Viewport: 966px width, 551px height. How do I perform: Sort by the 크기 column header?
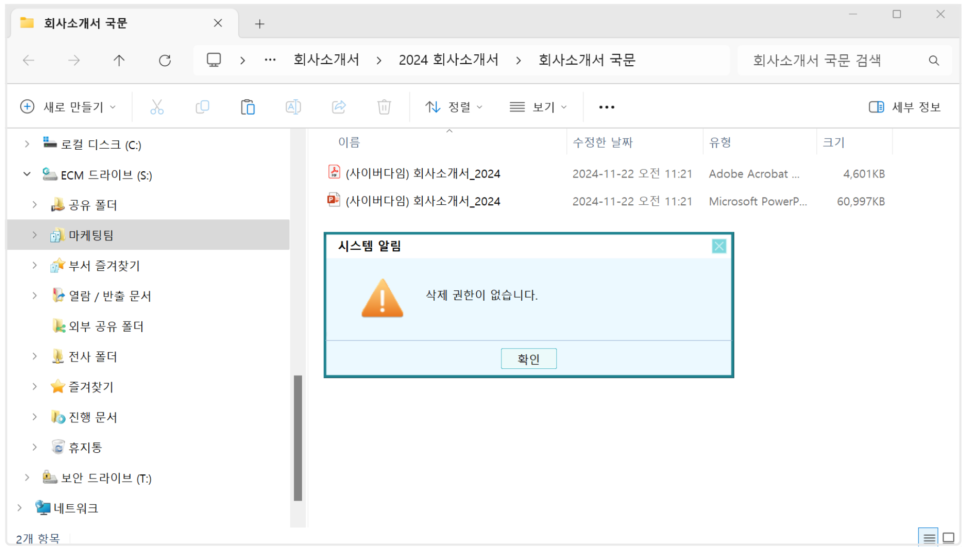(834, 143)
